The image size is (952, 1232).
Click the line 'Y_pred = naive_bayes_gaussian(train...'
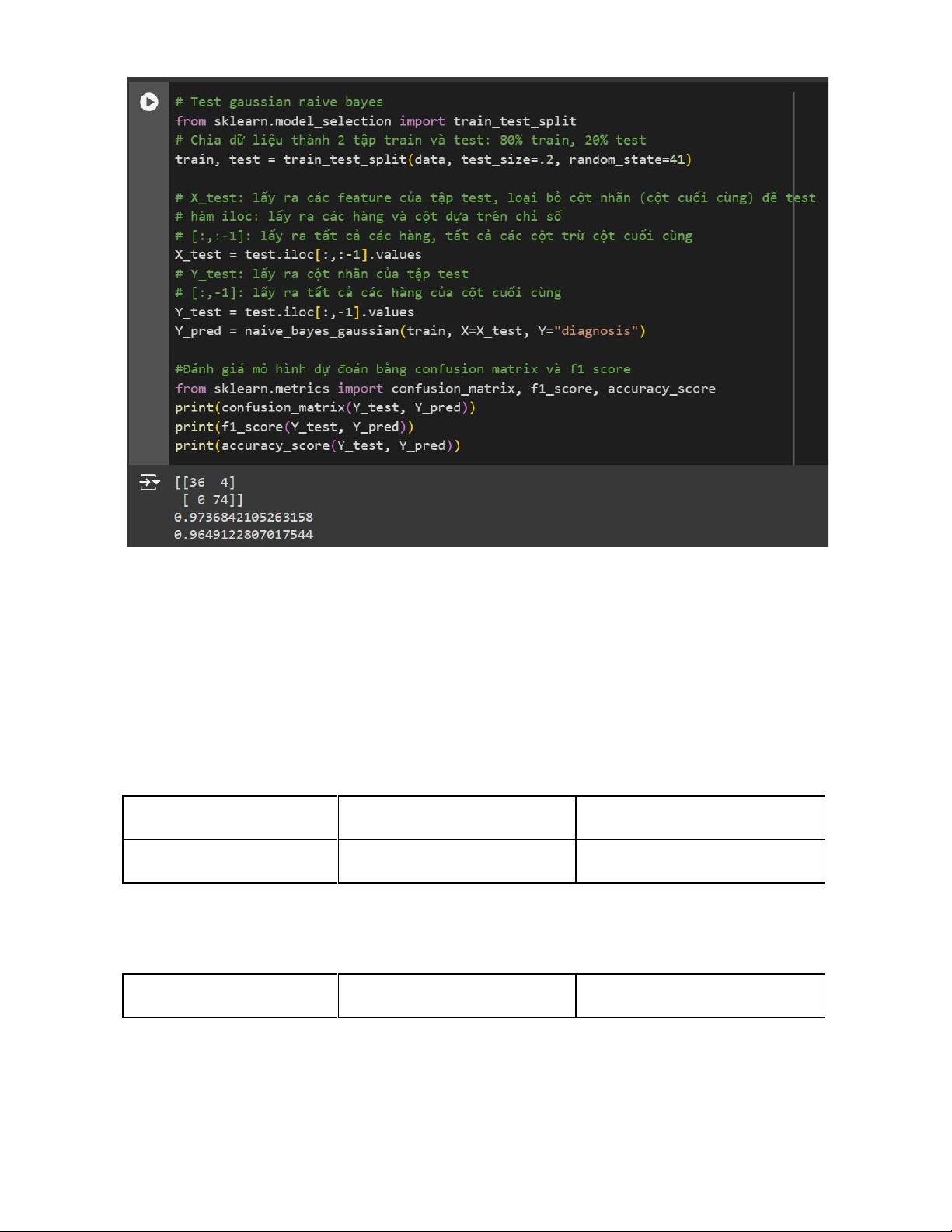(x=410, y=330)
